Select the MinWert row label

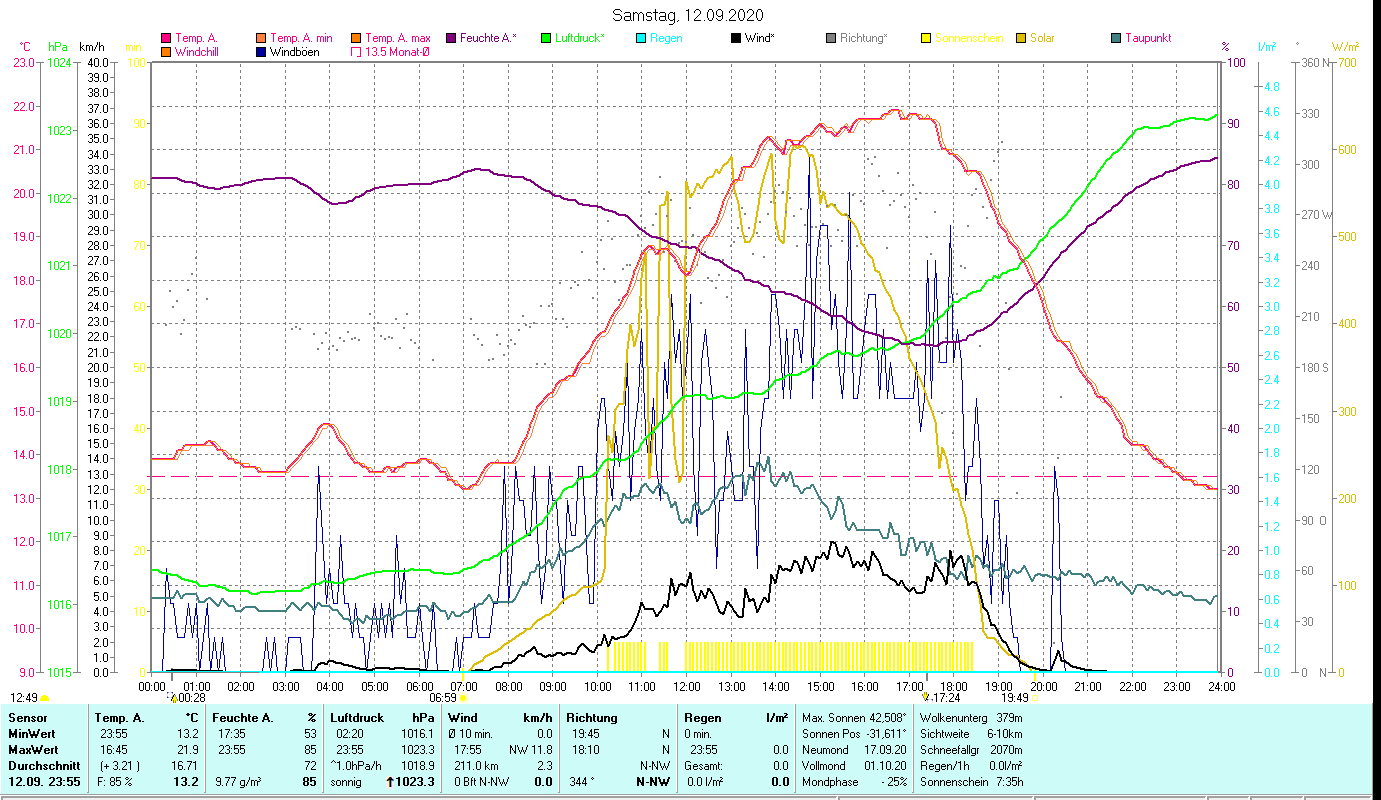point(32,734)
